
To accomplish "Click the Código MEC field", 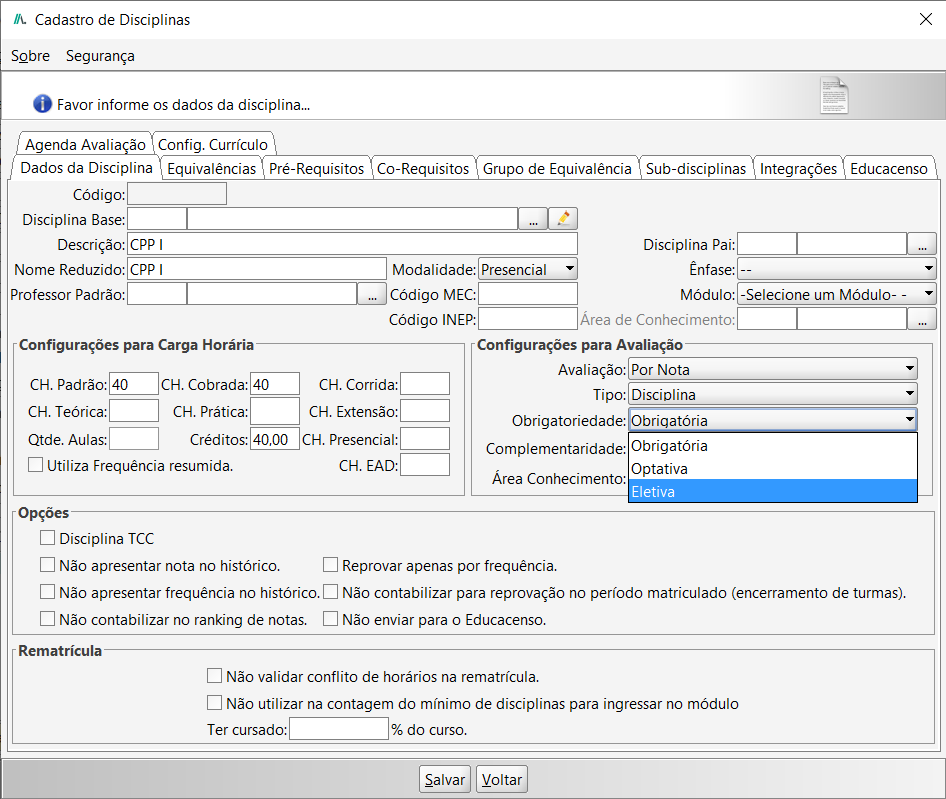I will 528,294.
